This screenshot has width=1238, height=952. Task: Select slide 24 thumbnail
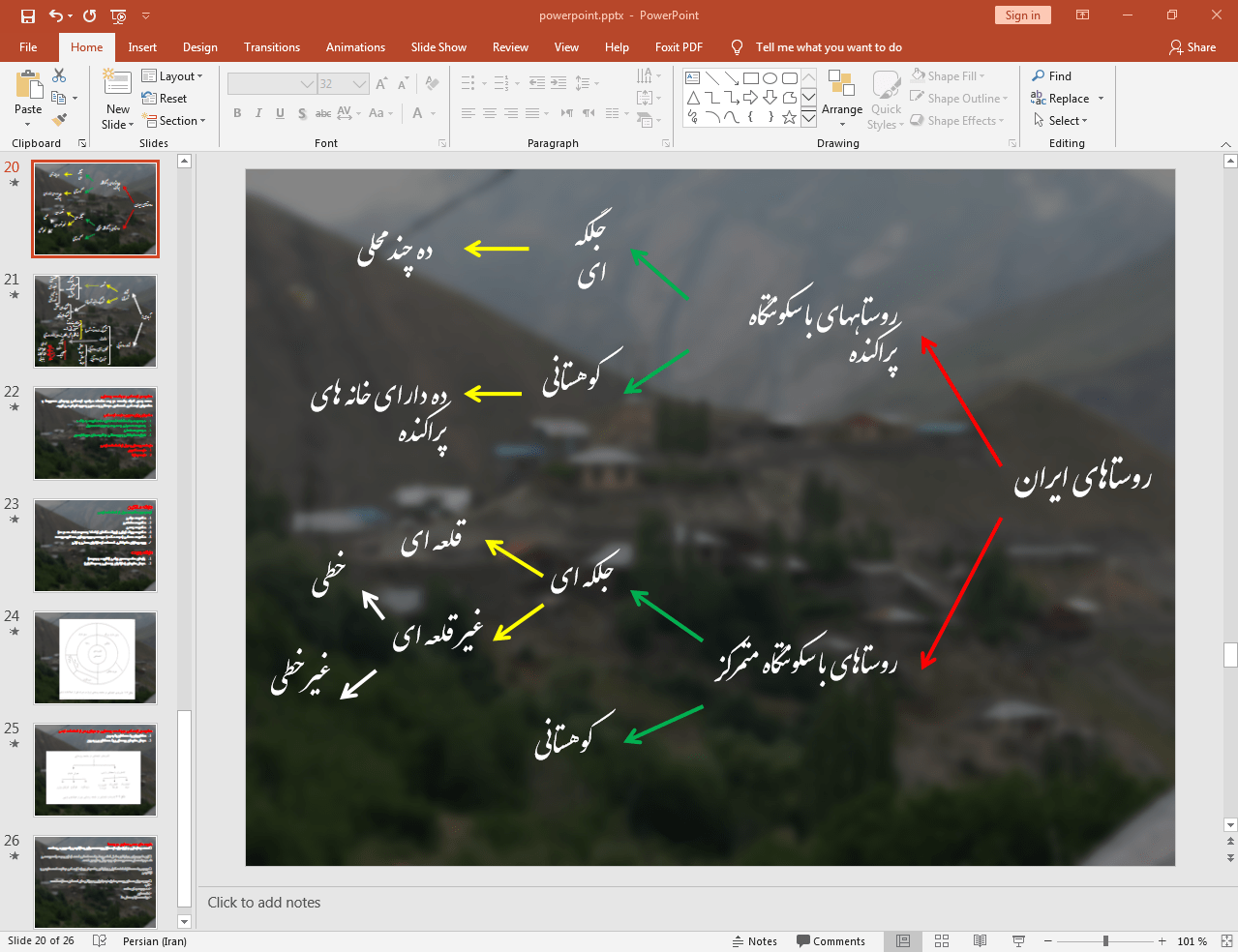[95, 658]
